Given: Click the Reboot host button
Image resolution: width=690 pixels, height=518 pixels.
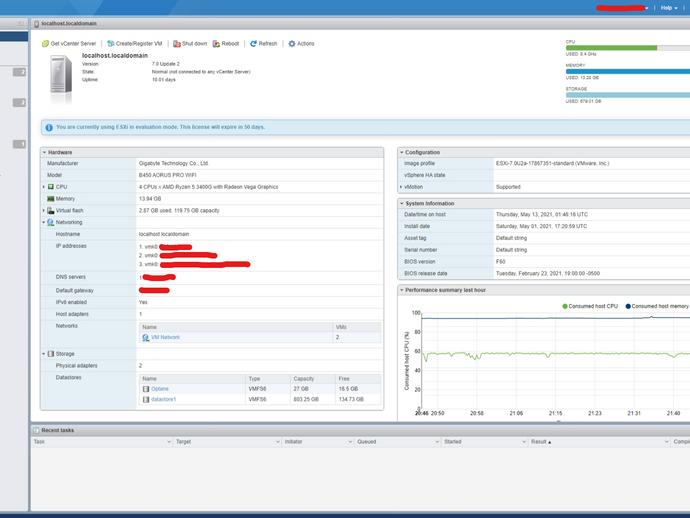Looking at the screenshot, I should [x=226, y=44].
